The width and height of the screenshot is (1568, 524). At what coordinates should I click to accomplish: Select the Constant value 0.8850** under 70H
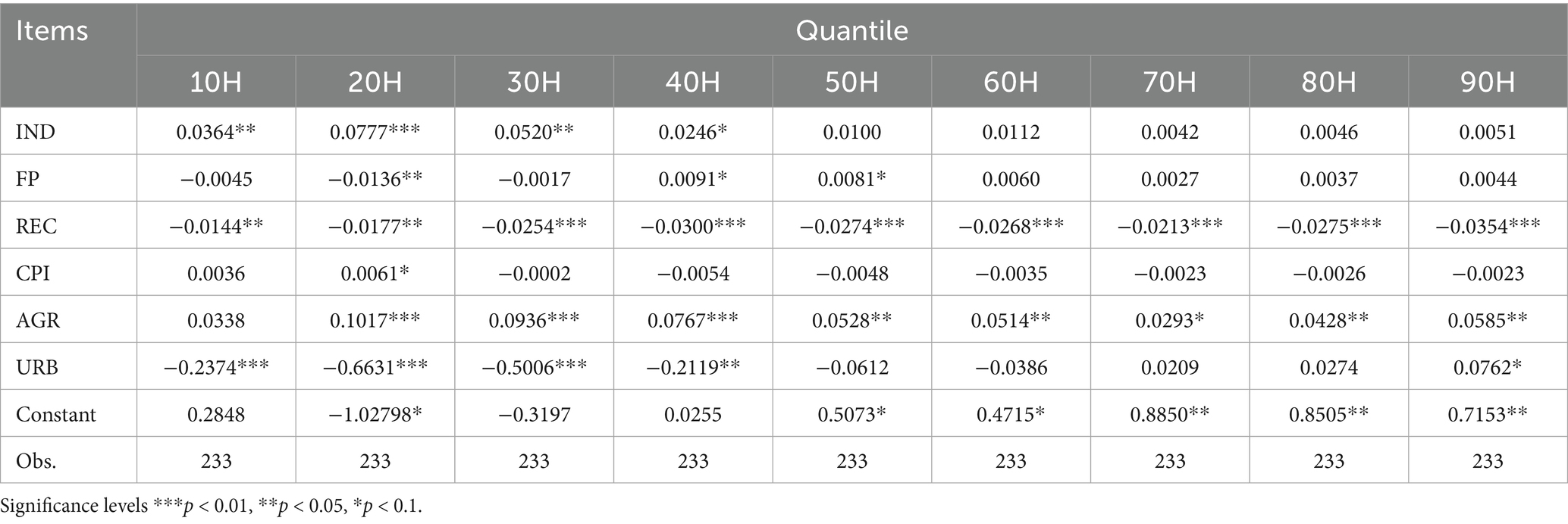(1170, 414)
